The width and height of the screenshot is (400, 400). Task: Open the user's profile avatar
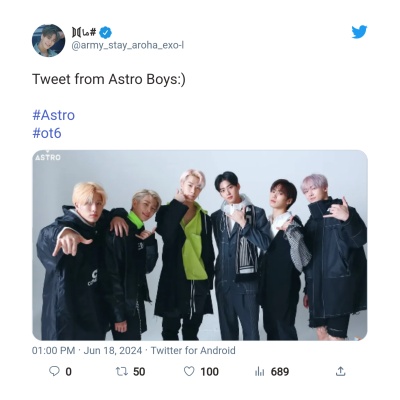coord(48,40)
